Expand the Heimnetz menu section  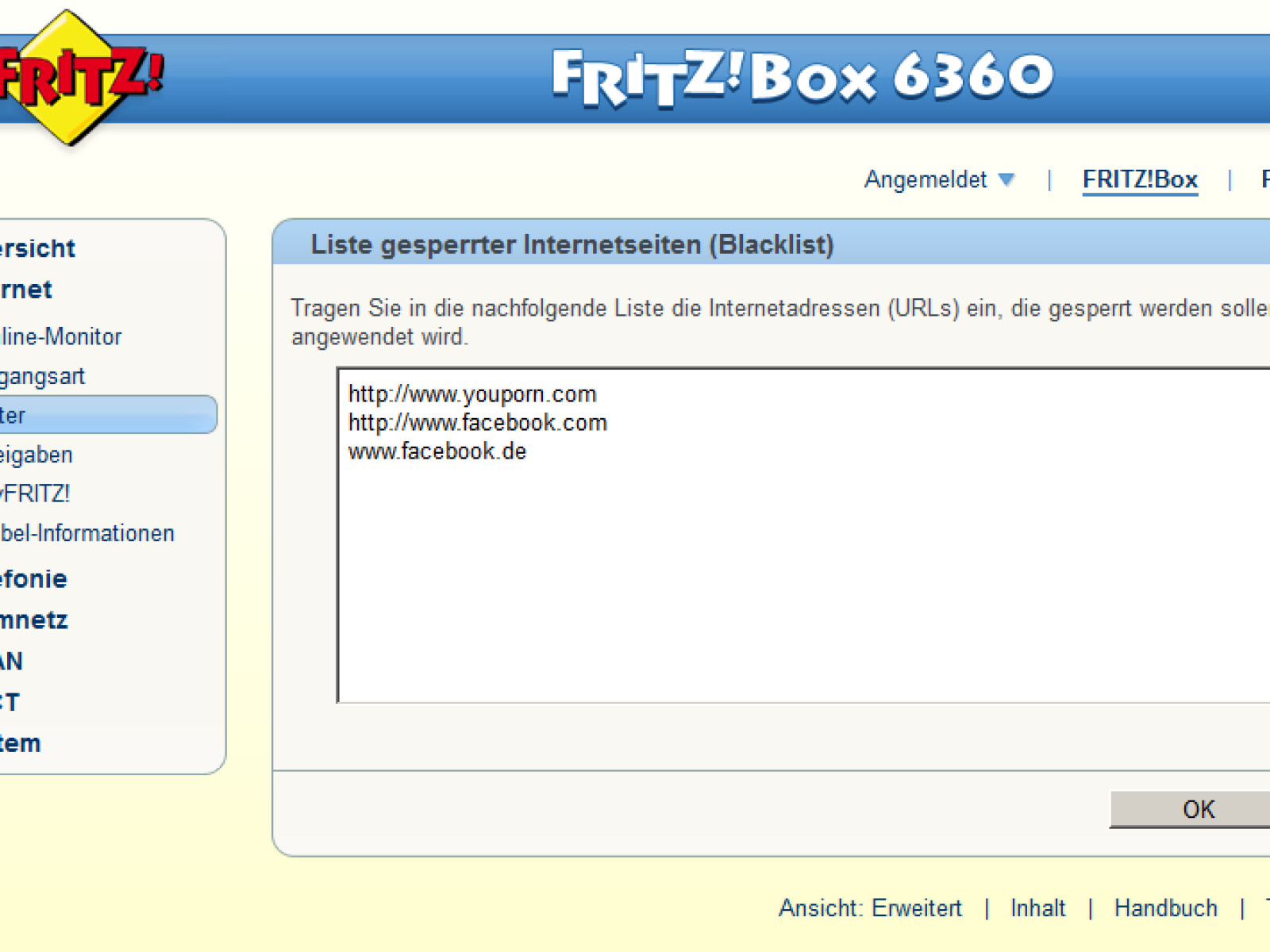(34, 620)
